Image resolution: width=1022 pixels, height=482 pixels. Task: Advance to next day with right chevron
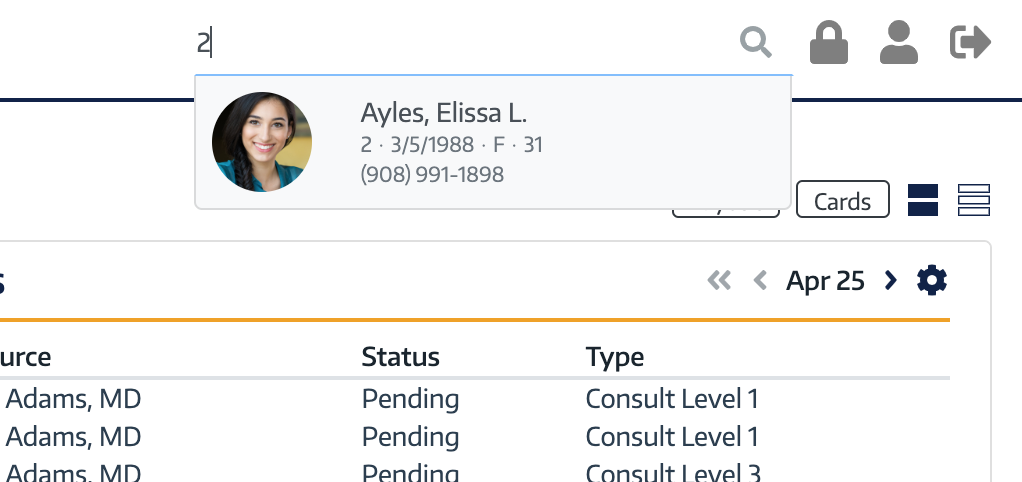pos(890,281)
